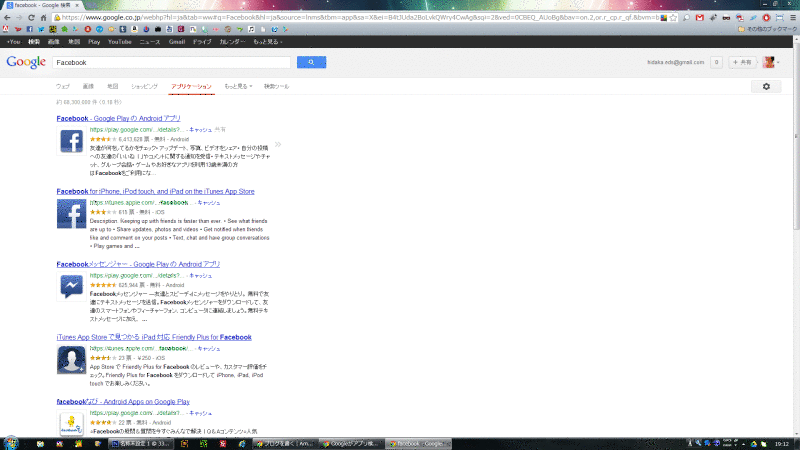This screenshot has height=450, width=800.
Task: Open ニュース in black Google bar
Action: coord(150,42)
